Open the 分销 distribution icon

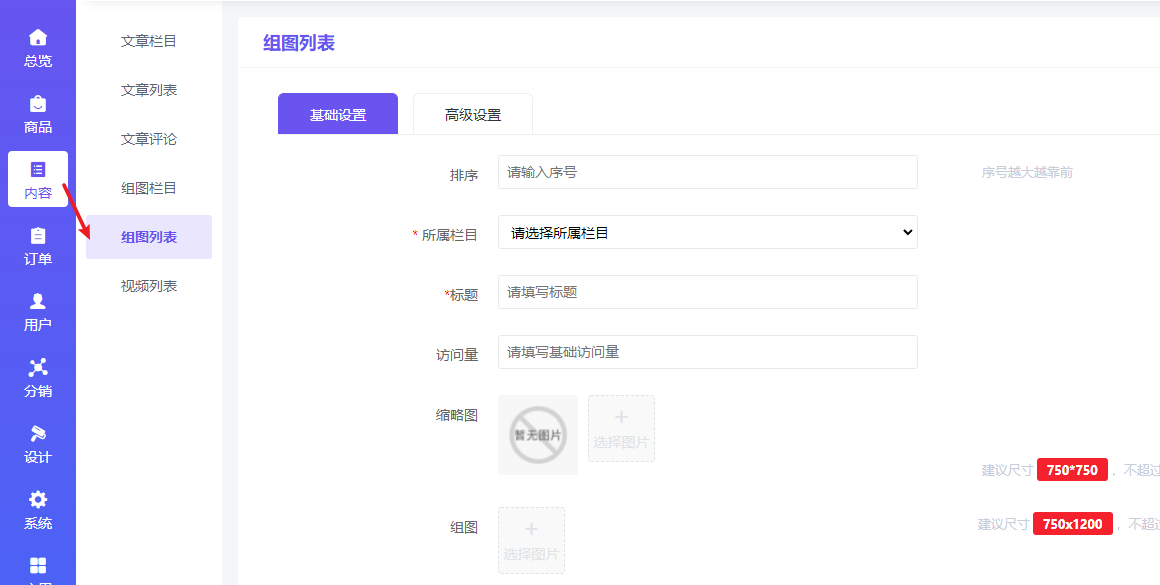point(37,380)
